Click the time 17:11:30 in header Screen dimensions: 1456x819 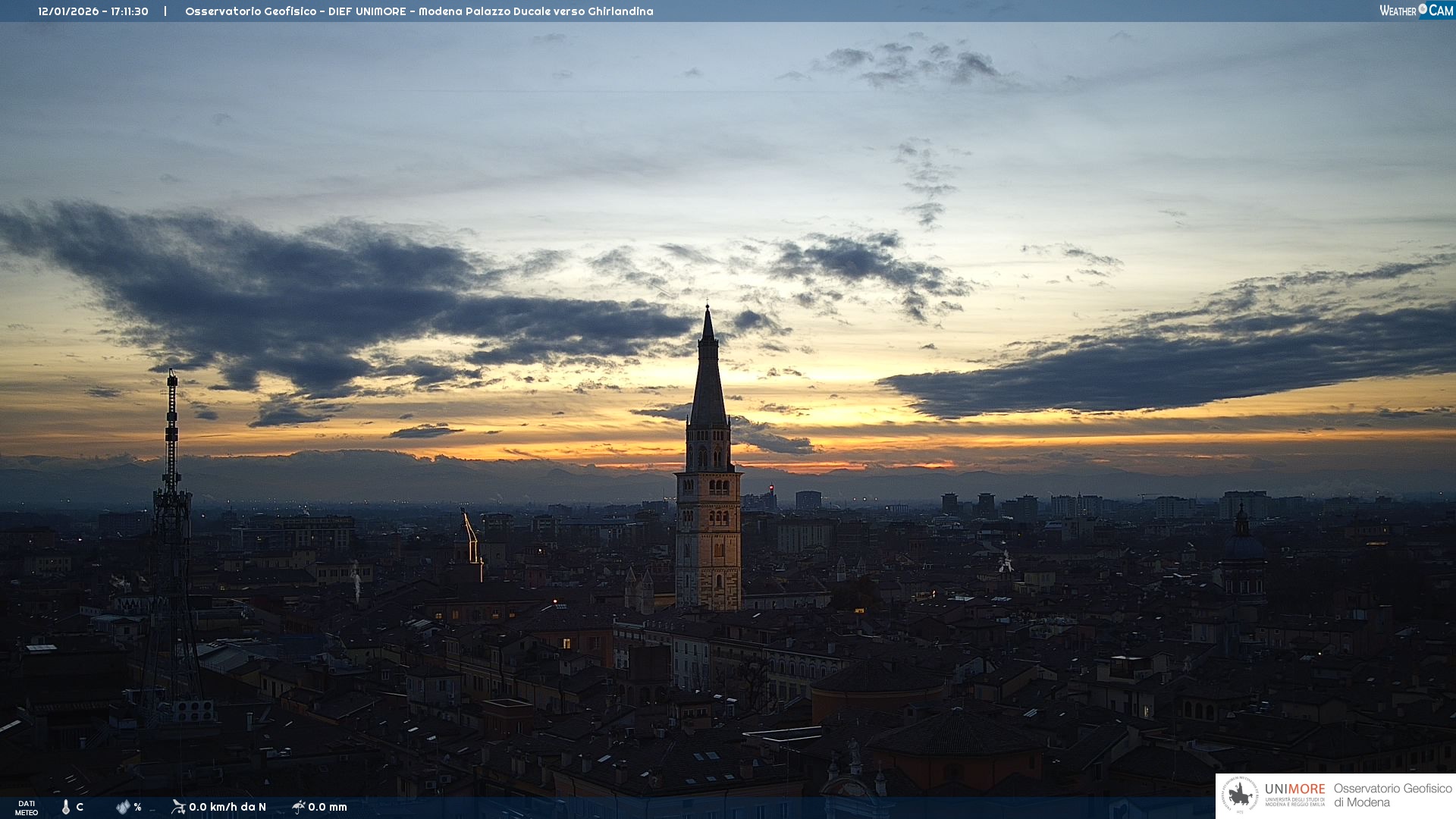130,11
